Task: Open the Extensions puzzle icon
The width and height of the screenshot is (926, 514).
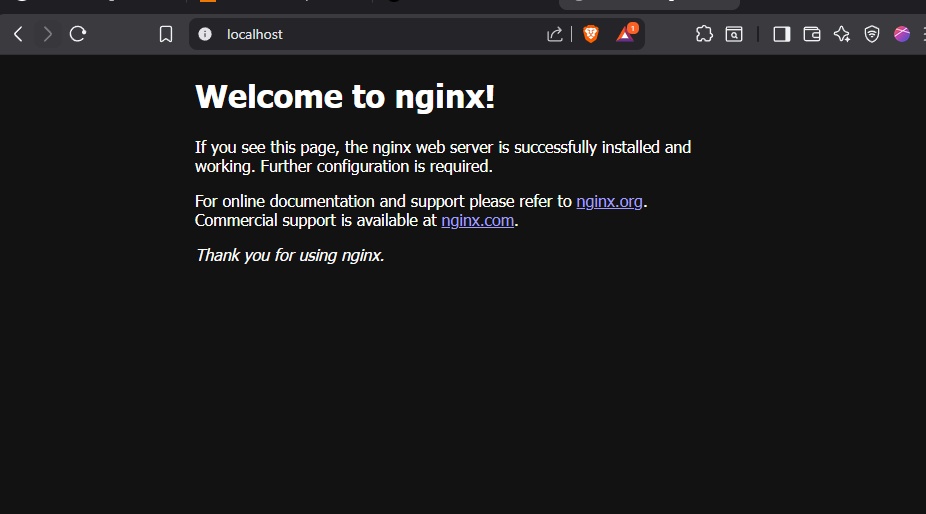Action: coord(704,34)
